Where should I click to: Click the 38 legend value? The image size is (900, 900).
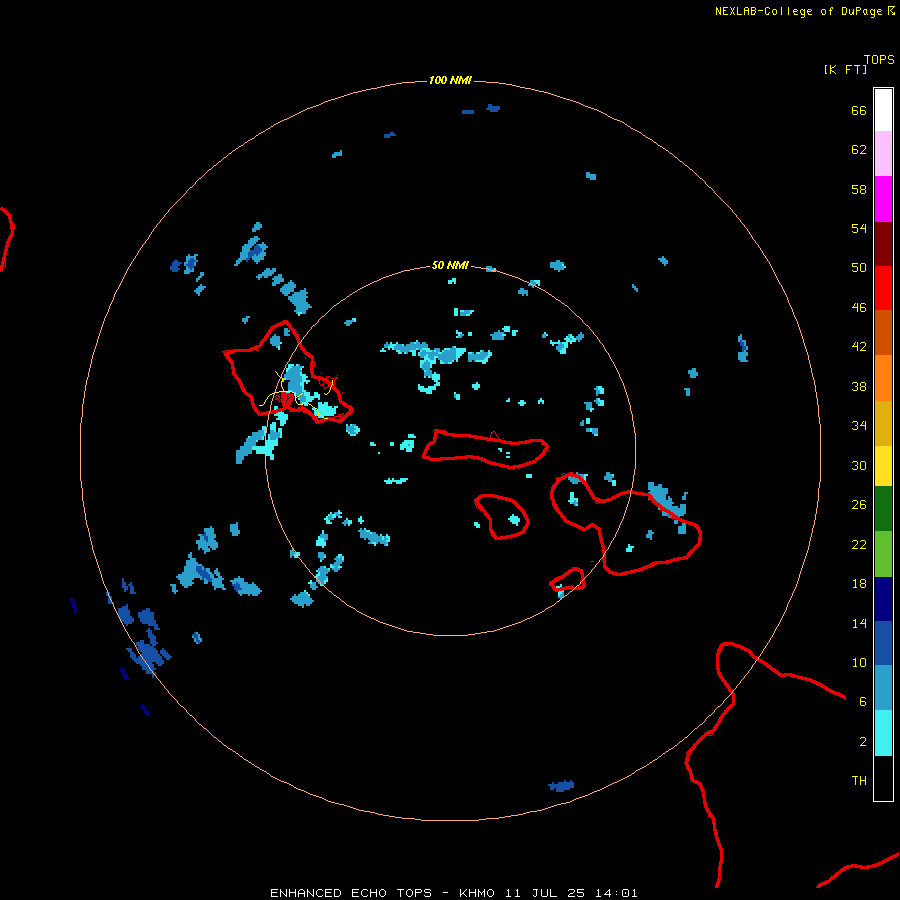click(x=859, y=386)
